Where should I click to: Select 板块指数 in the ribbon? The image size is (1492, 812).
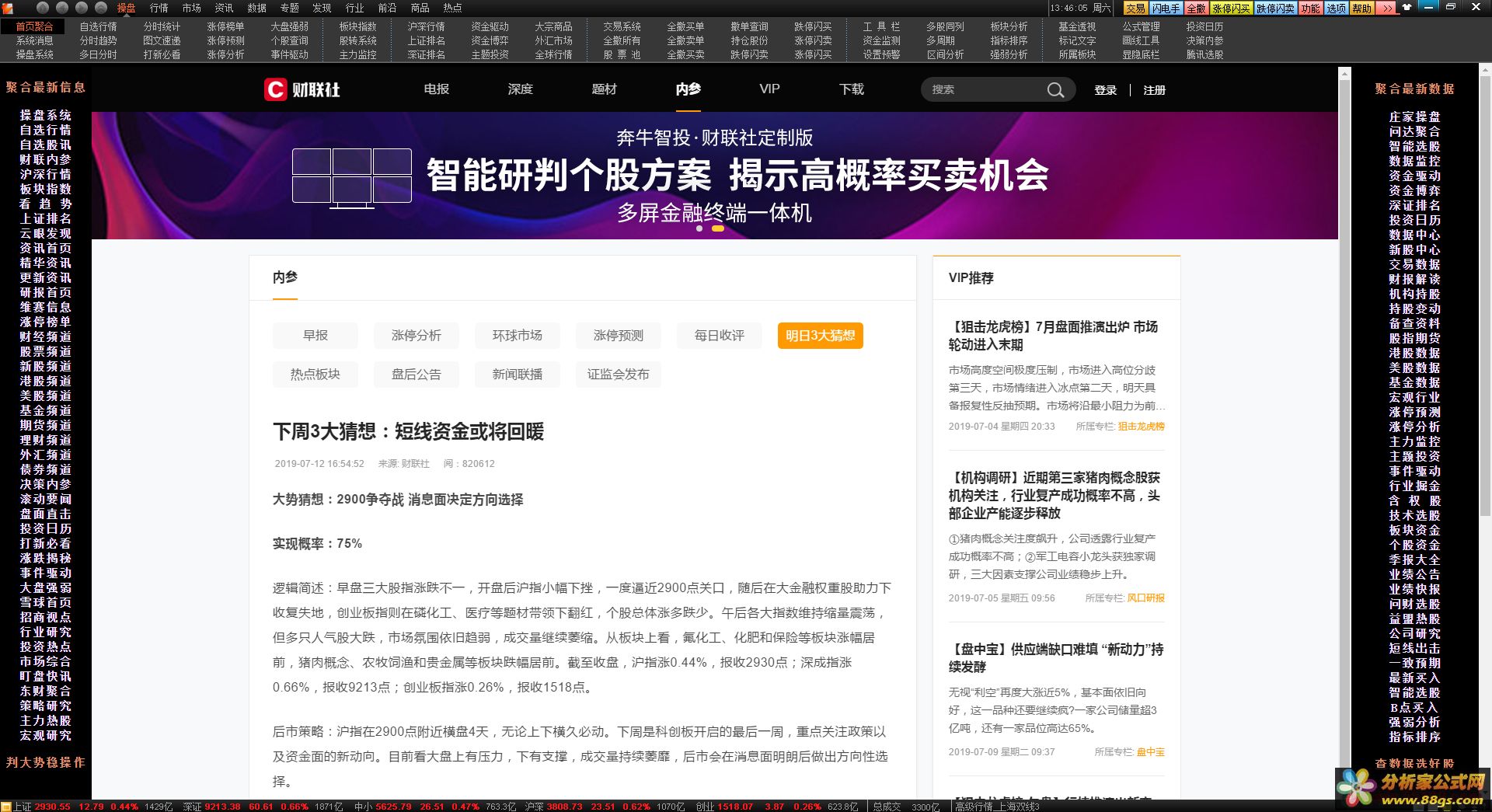[x=357, y=26]
